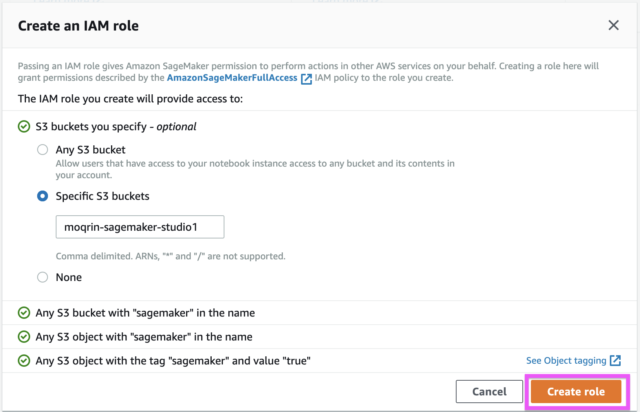Select the Specific S3 buckets radio option
This screenshot has height=412, width=640.
(42, 196)
